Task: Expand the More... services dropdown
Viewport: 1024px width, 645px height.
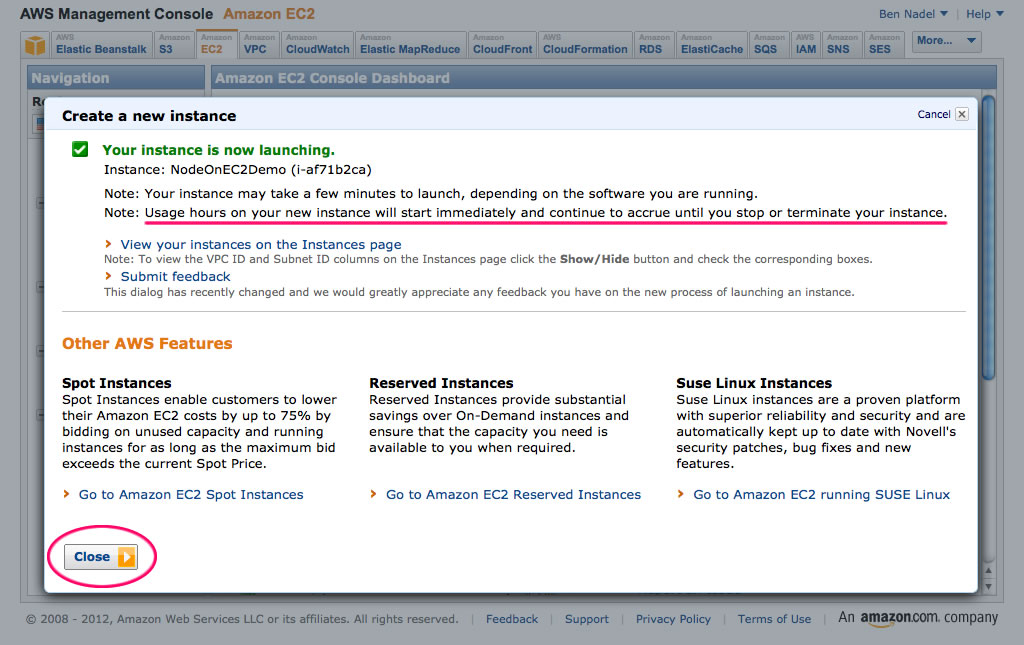Action: tap(946, 41)
